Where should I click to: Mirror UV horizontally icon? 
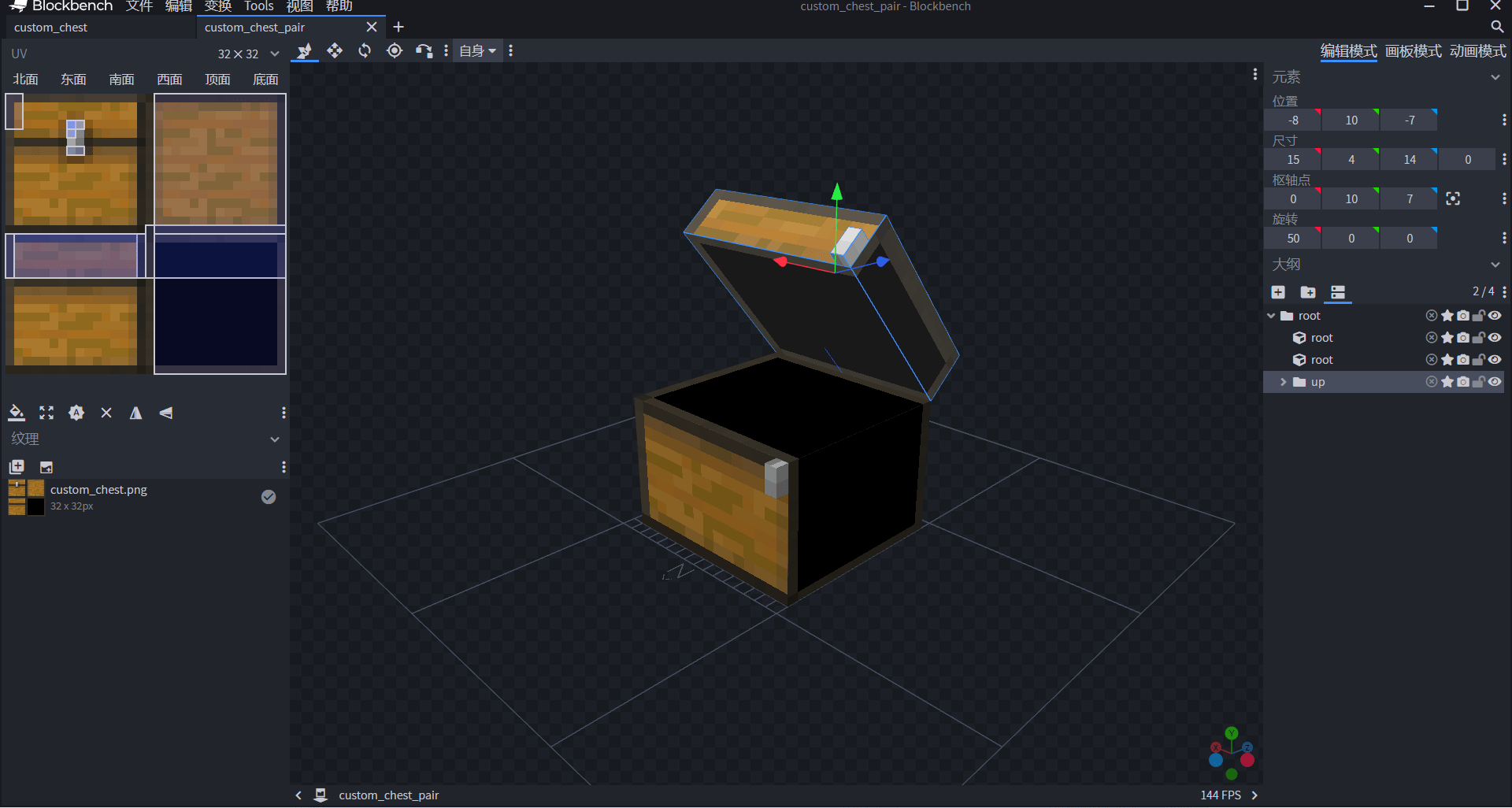[135, 413]
